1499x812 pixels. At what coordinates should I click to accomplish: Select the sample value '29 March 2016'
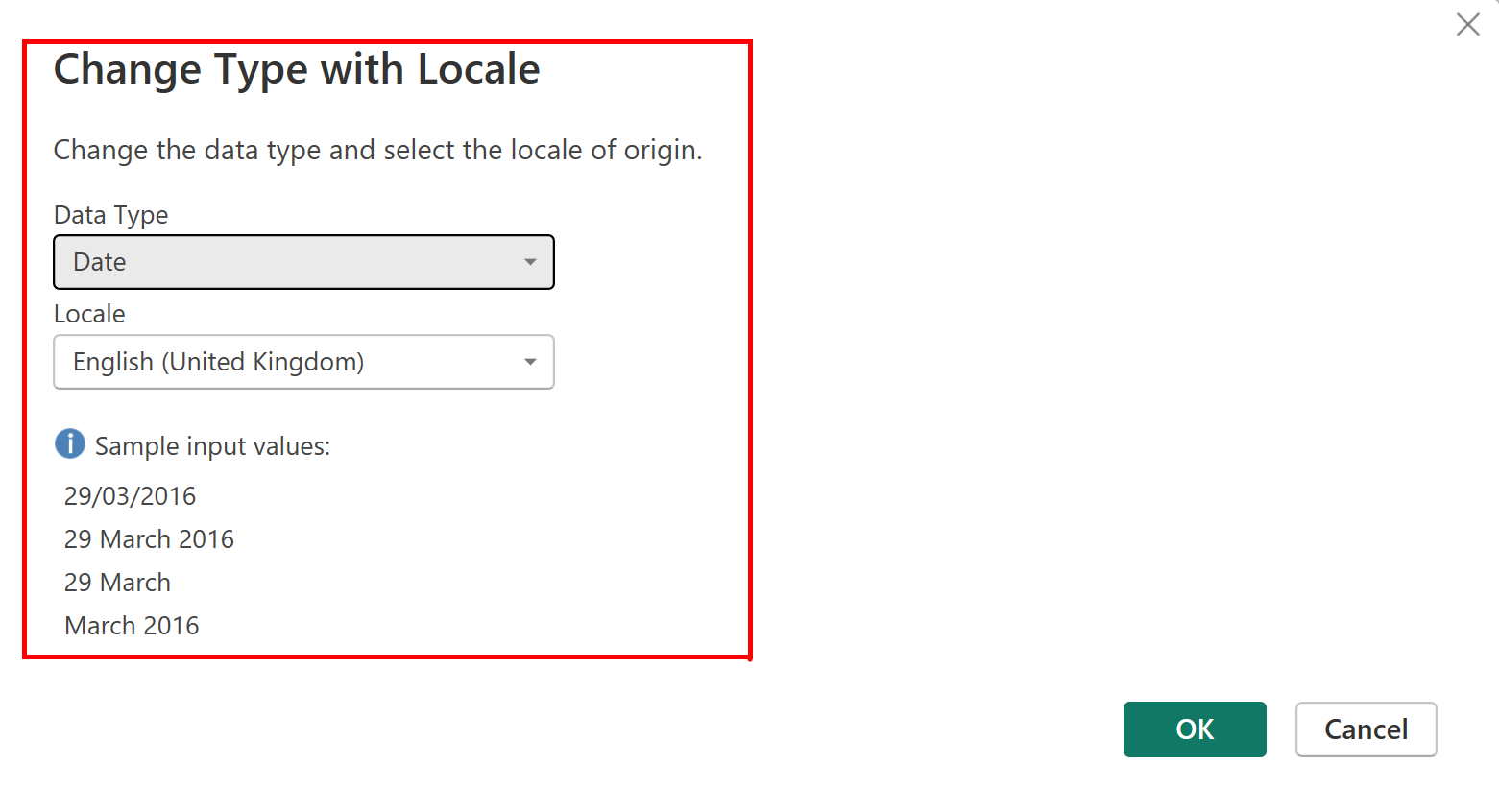click(149, 539)
